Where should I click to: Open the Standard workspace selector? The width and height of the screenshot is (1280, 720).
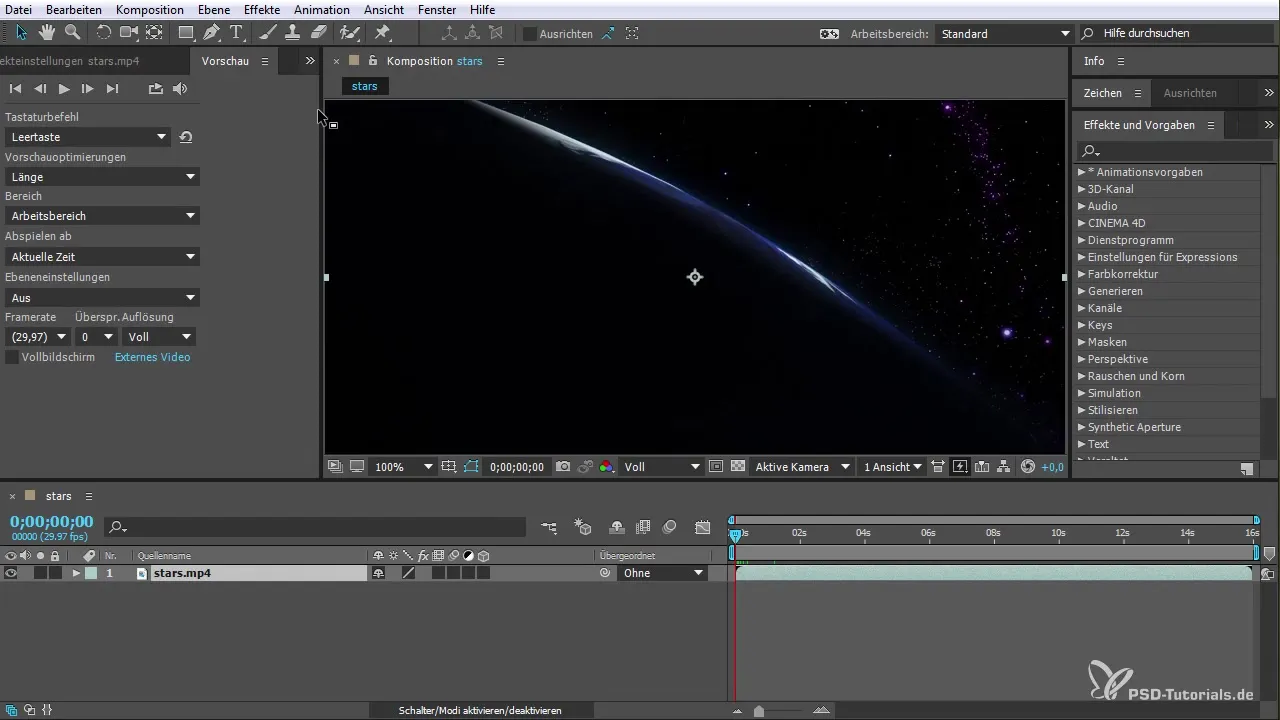click(1004, 34)
